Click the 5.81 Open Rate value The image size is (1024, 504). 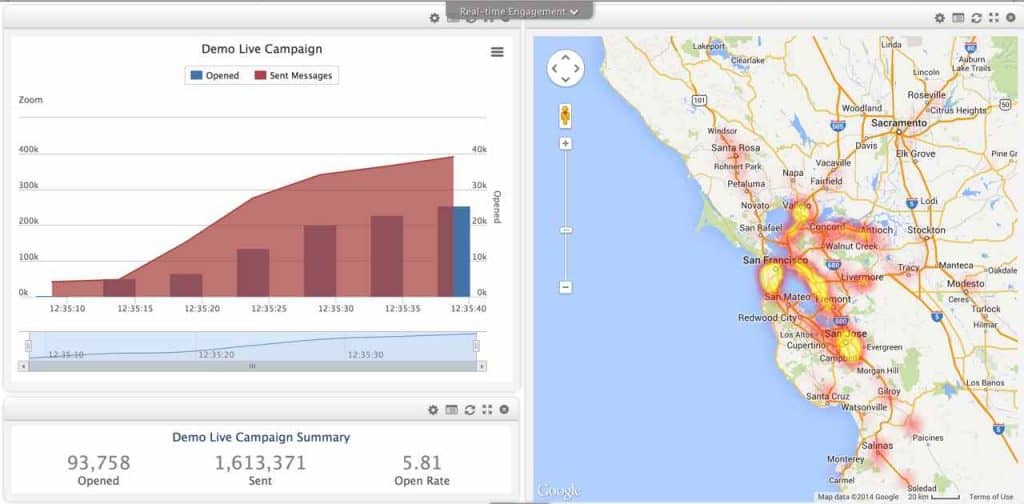click(422, 463)
